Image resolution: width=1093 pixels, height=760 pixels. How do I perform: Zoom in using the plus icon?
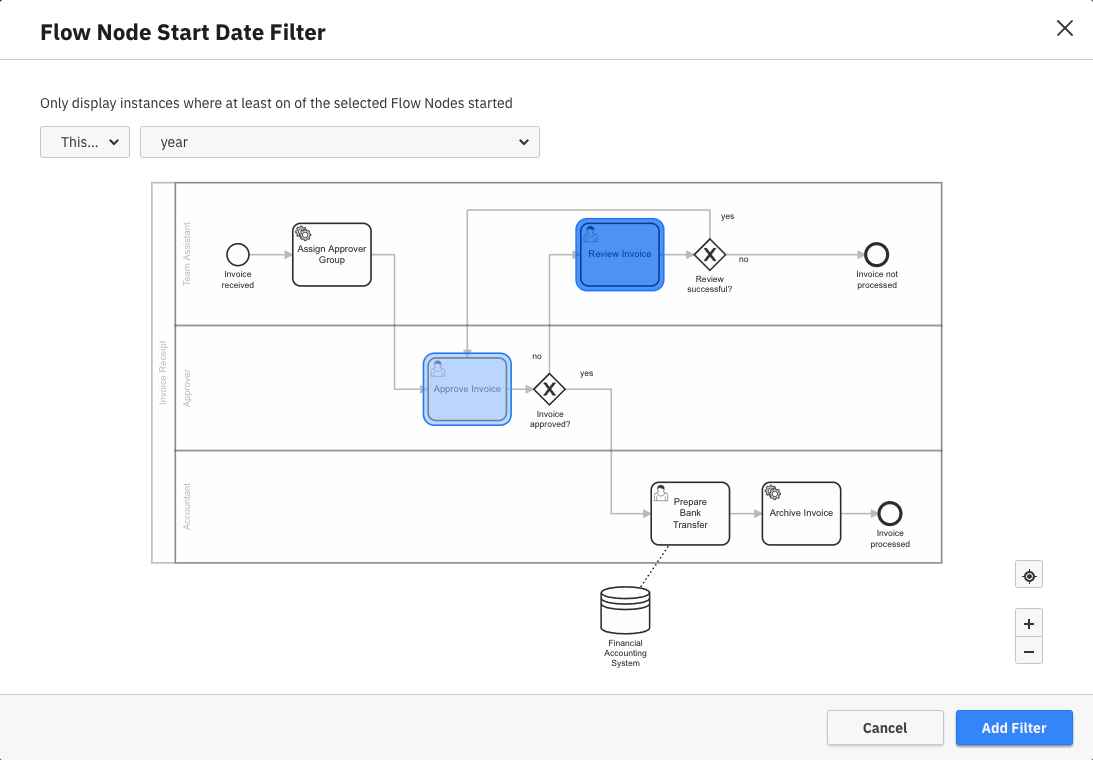pyautogui.click(x=1028, y=622)
